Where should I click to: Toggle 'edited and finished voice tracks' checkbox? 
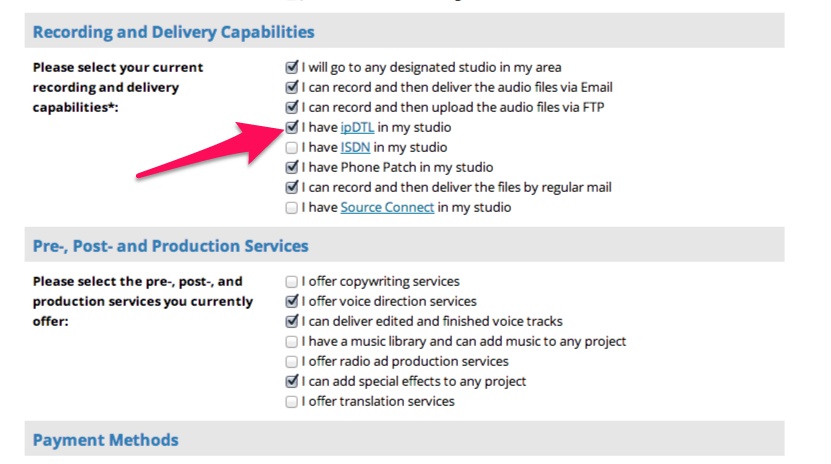(291, 321)
